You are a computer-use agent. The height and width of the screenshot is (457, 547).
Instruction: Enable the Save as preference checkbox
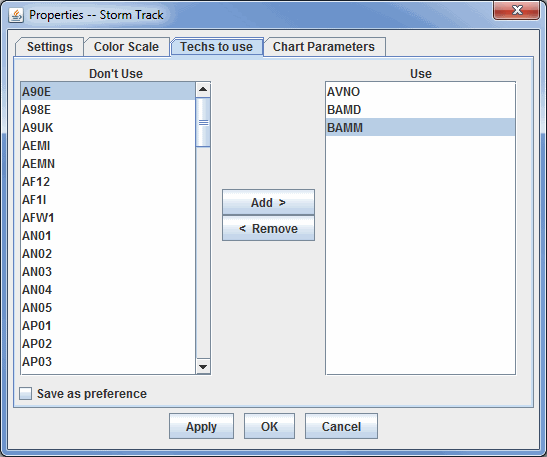click(x=25, y=394)
